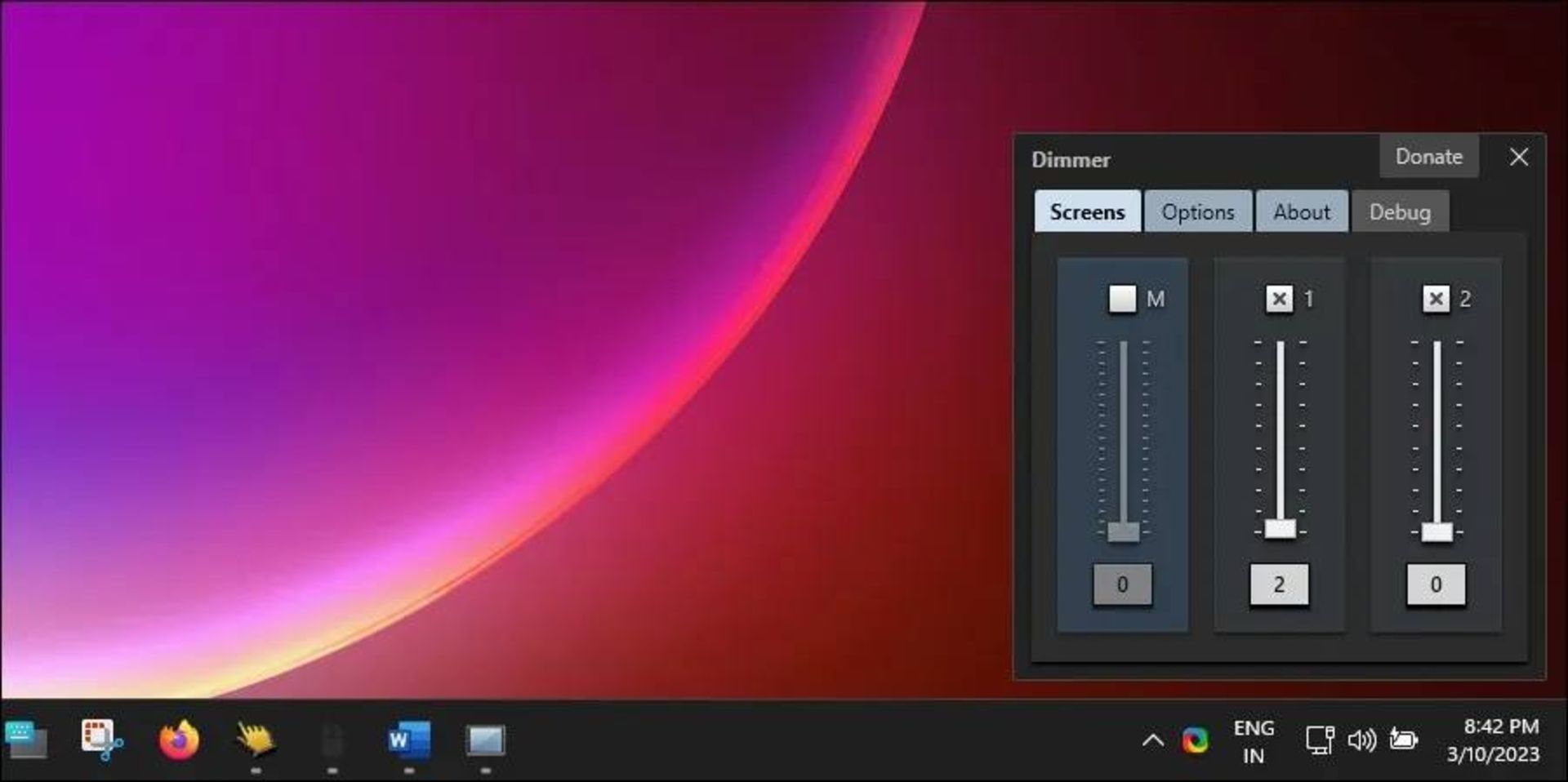Image resolution: width=1568 pixels, height=782 pixels.
Task: Open the touch keyboard taskbar icon
Action: click(x=26, y=740)
